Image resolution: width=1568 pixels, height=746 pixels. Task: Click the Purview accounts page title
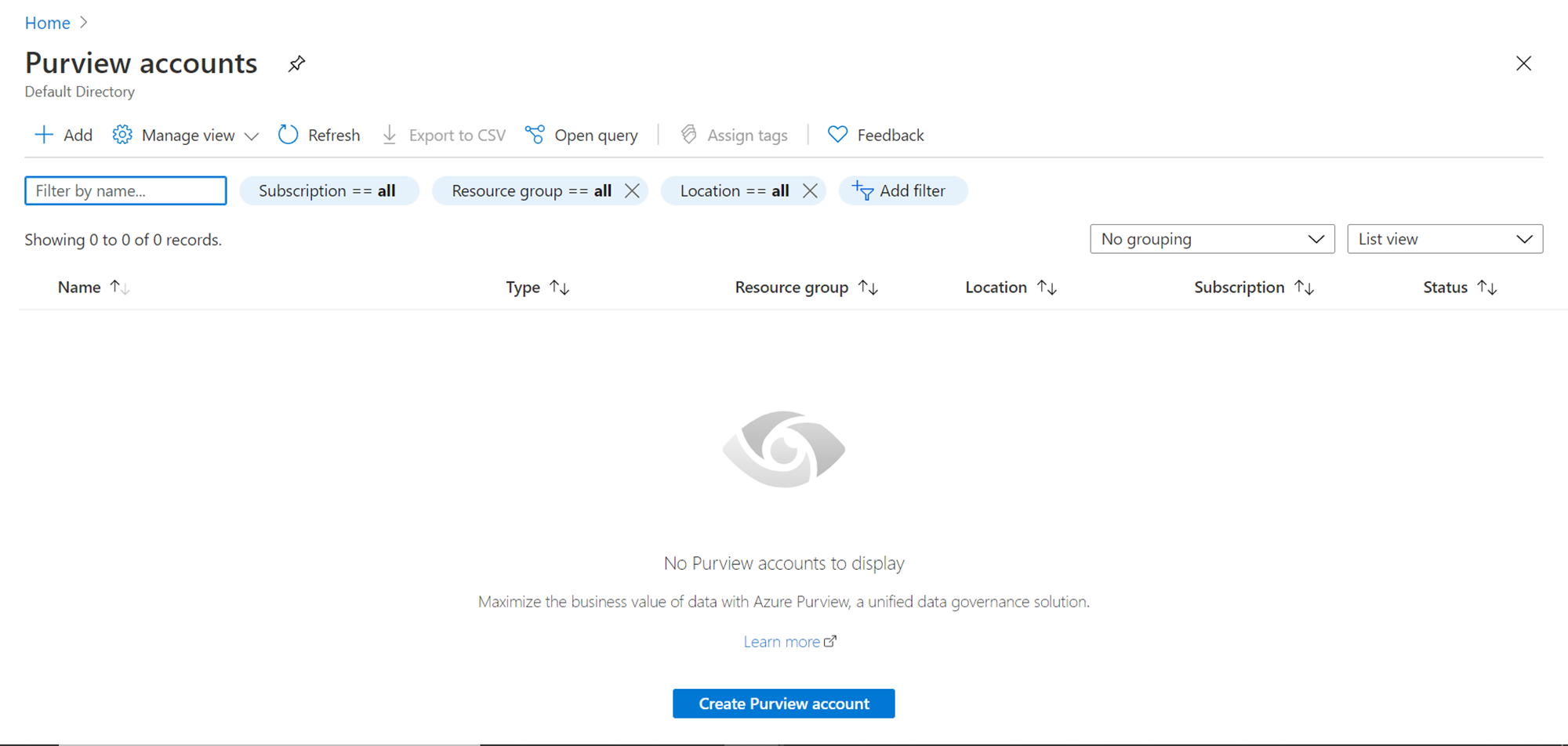[x=141, y=63]
